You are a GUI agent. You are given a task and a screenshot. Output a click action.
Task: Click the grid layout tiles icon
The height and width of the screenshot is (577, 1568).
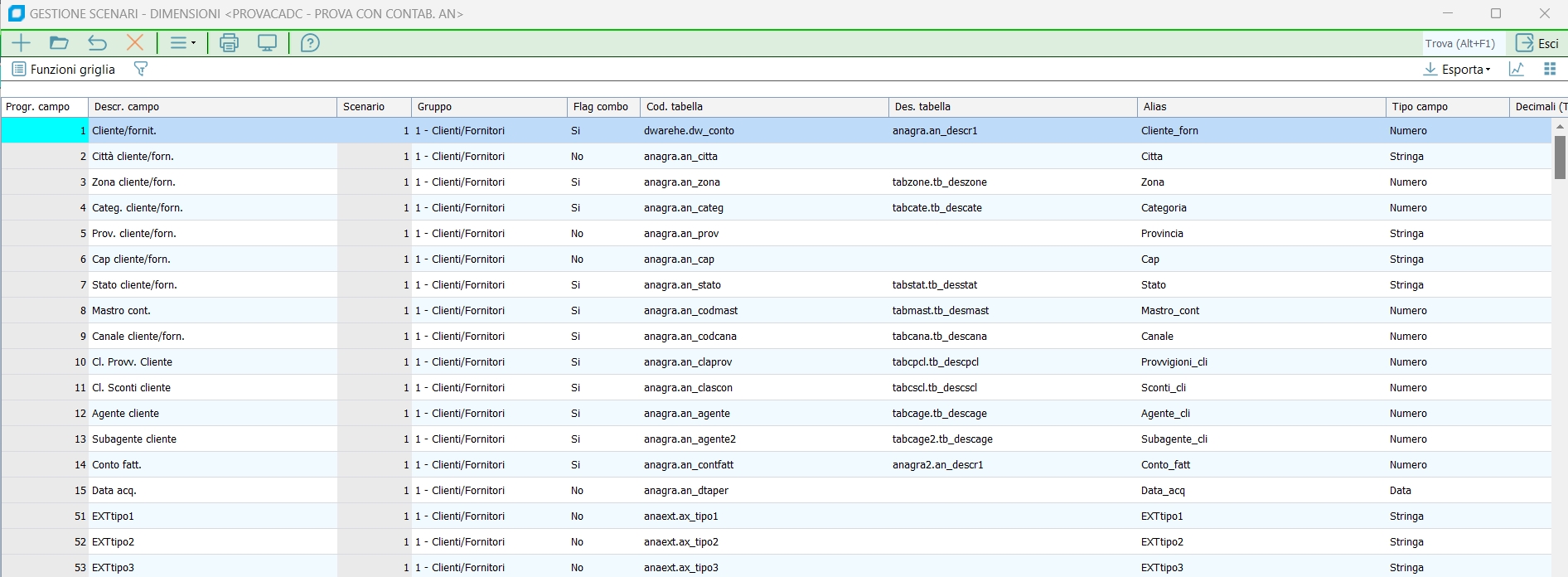tap(1550, 69)
